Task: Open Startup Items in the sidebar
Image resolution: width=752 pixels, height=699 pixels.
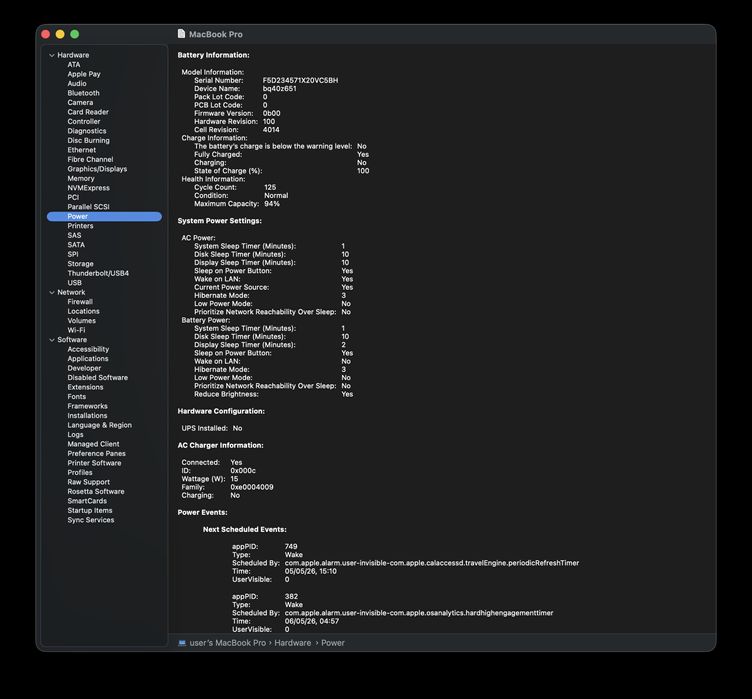Action: pos(90,510)
